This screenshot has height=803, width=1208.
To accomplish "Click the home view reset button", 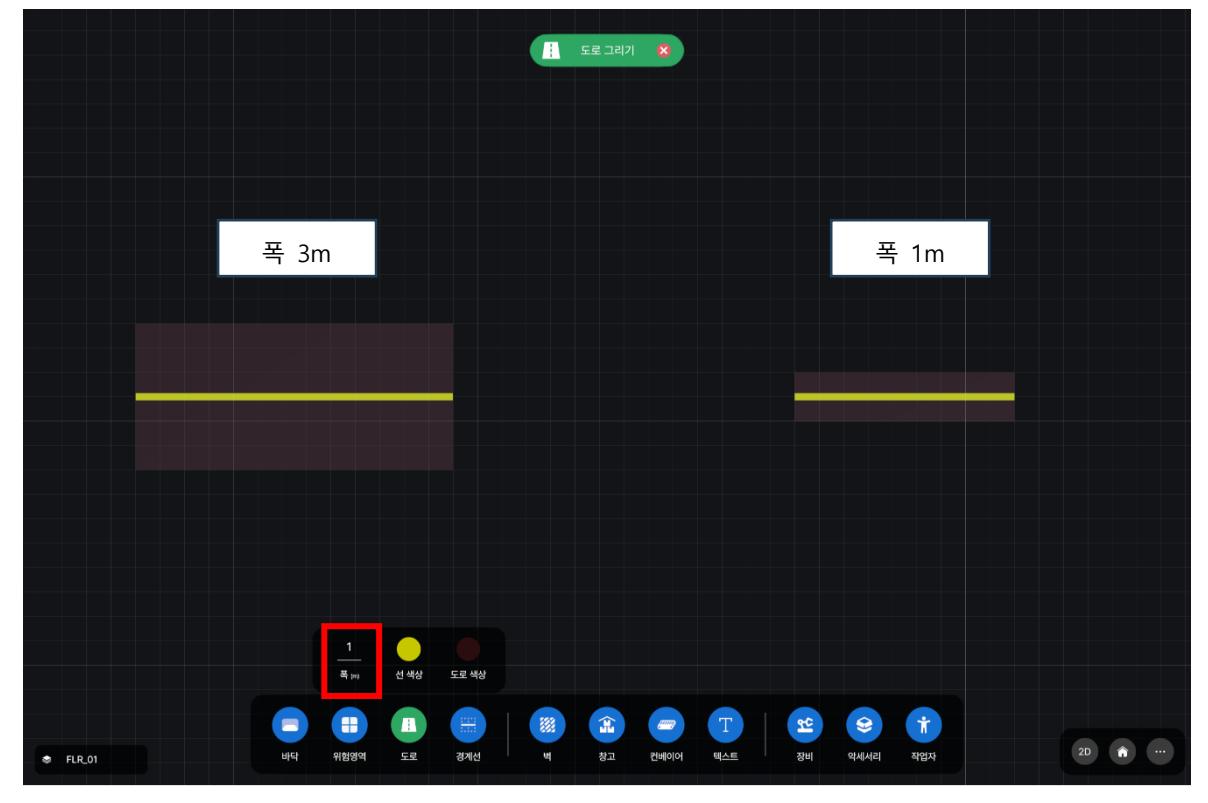I will [1123, 751].
